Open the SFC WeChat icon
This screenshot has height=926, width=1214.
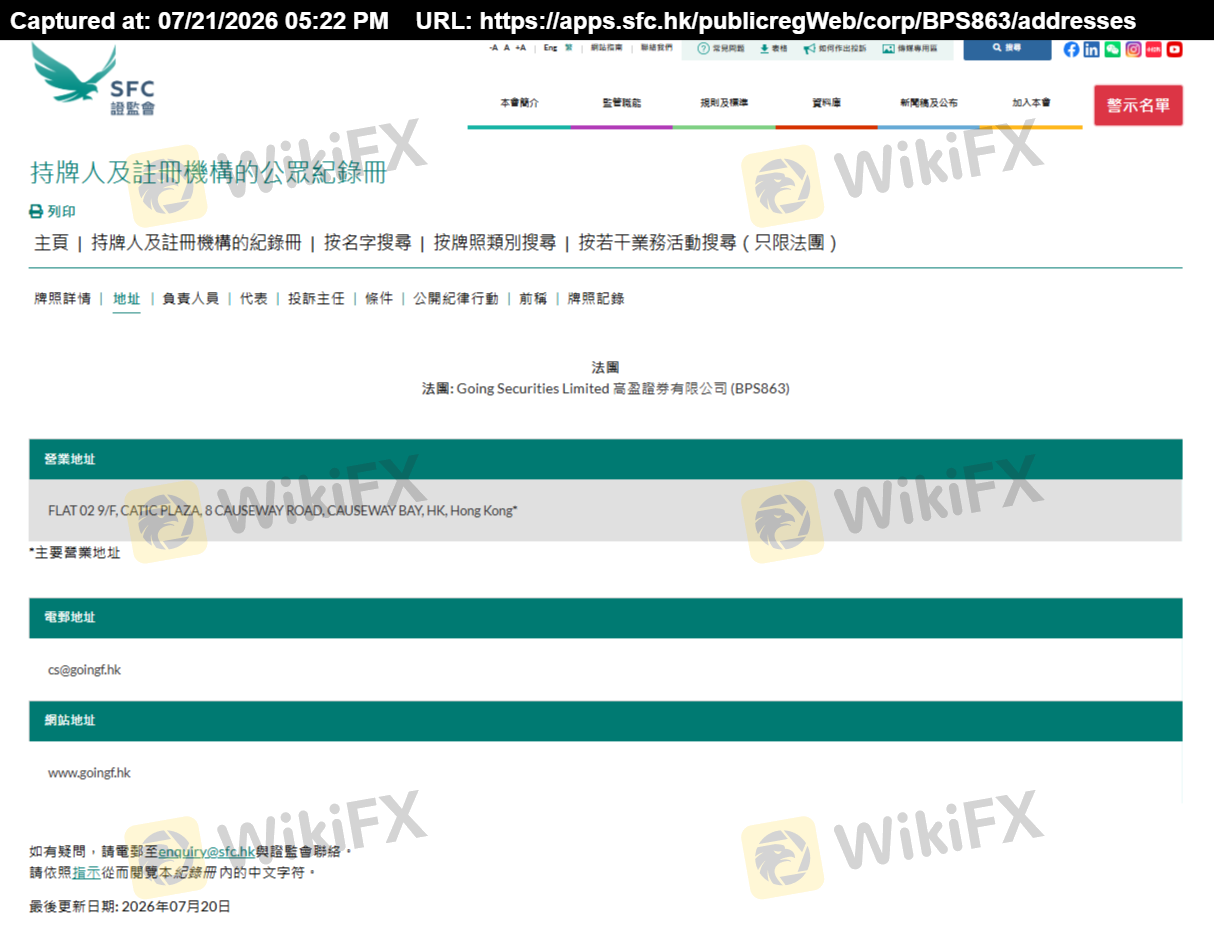1112,49
